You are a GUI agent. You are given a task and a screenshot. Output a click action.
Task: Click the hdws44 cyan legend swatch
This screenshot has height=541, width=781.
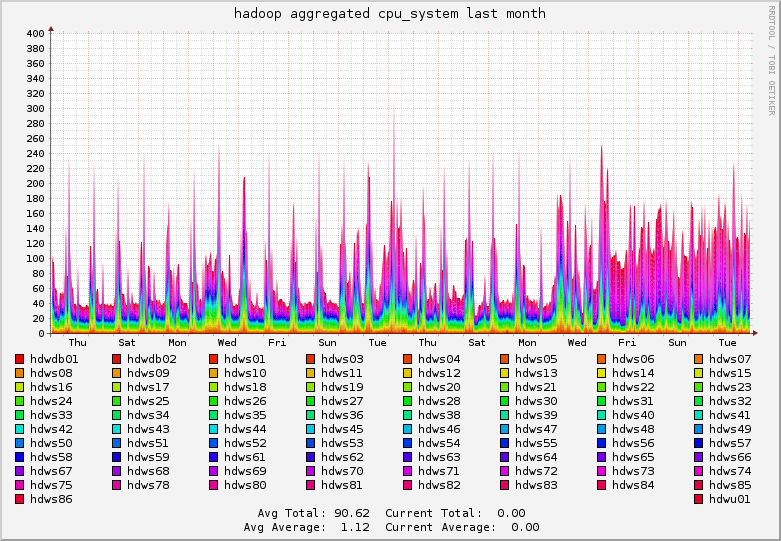click(214, 429)
